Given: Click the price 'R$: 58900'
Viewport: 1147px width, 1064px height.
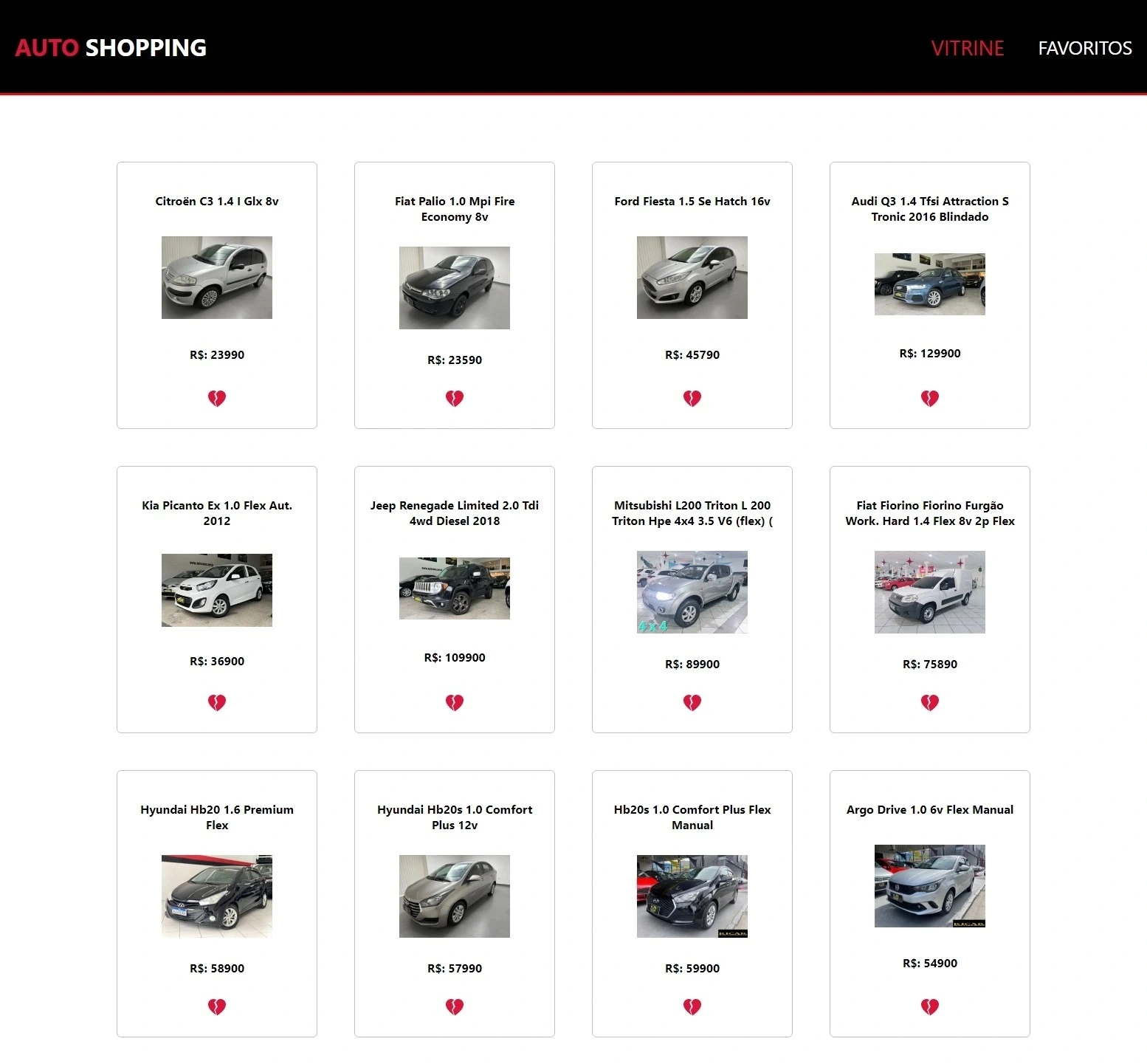Looking at the screenshot, I should coord(217,969).
